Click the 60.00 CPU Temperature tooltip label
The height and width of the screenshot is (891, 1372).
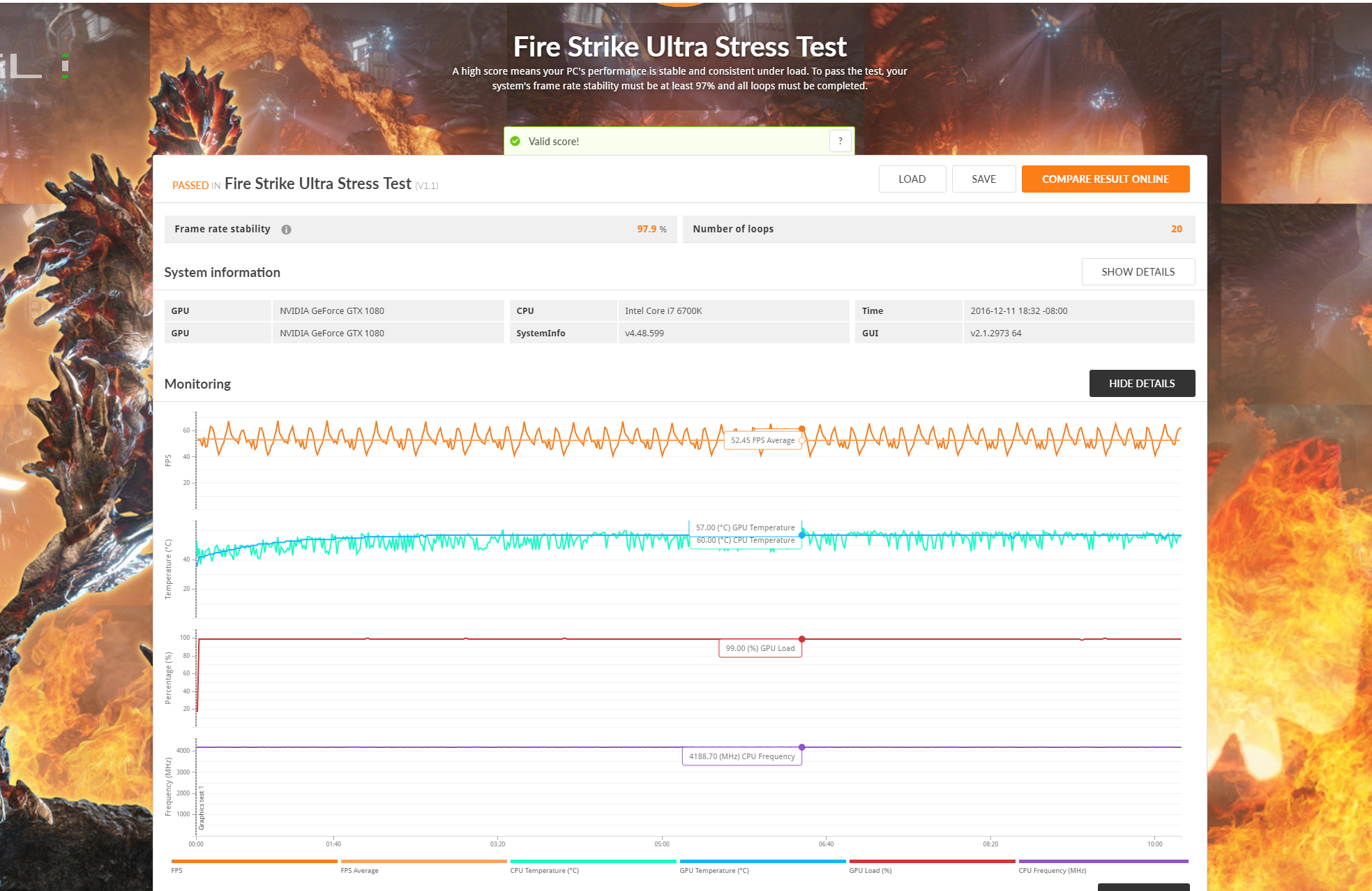click(745, 541)
